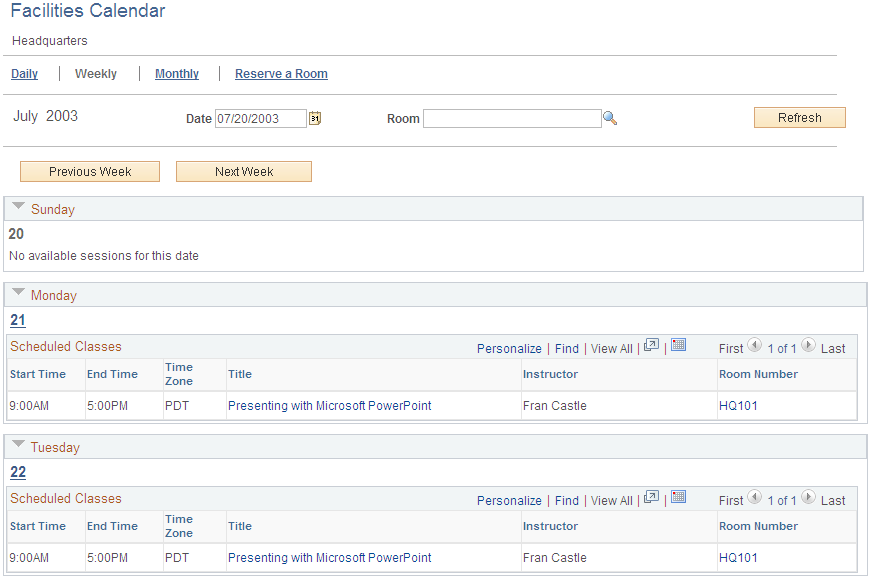
Task: Collapse the Monday section
Action: 18,292
